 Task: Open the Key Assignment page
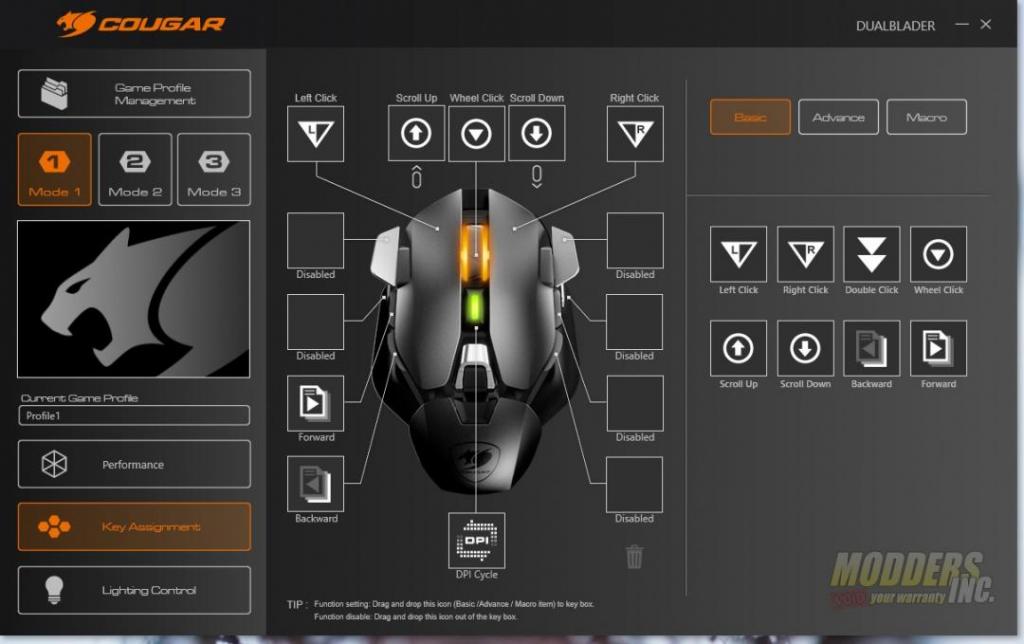(x=134, y=526)
